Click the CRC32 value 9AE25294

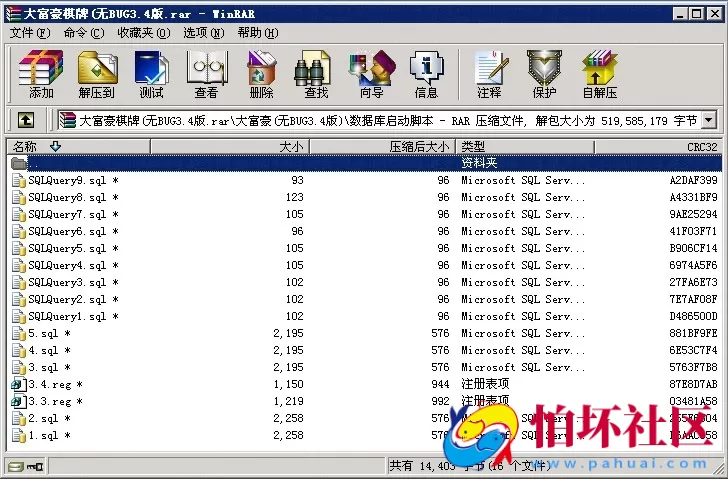point(693,214)
